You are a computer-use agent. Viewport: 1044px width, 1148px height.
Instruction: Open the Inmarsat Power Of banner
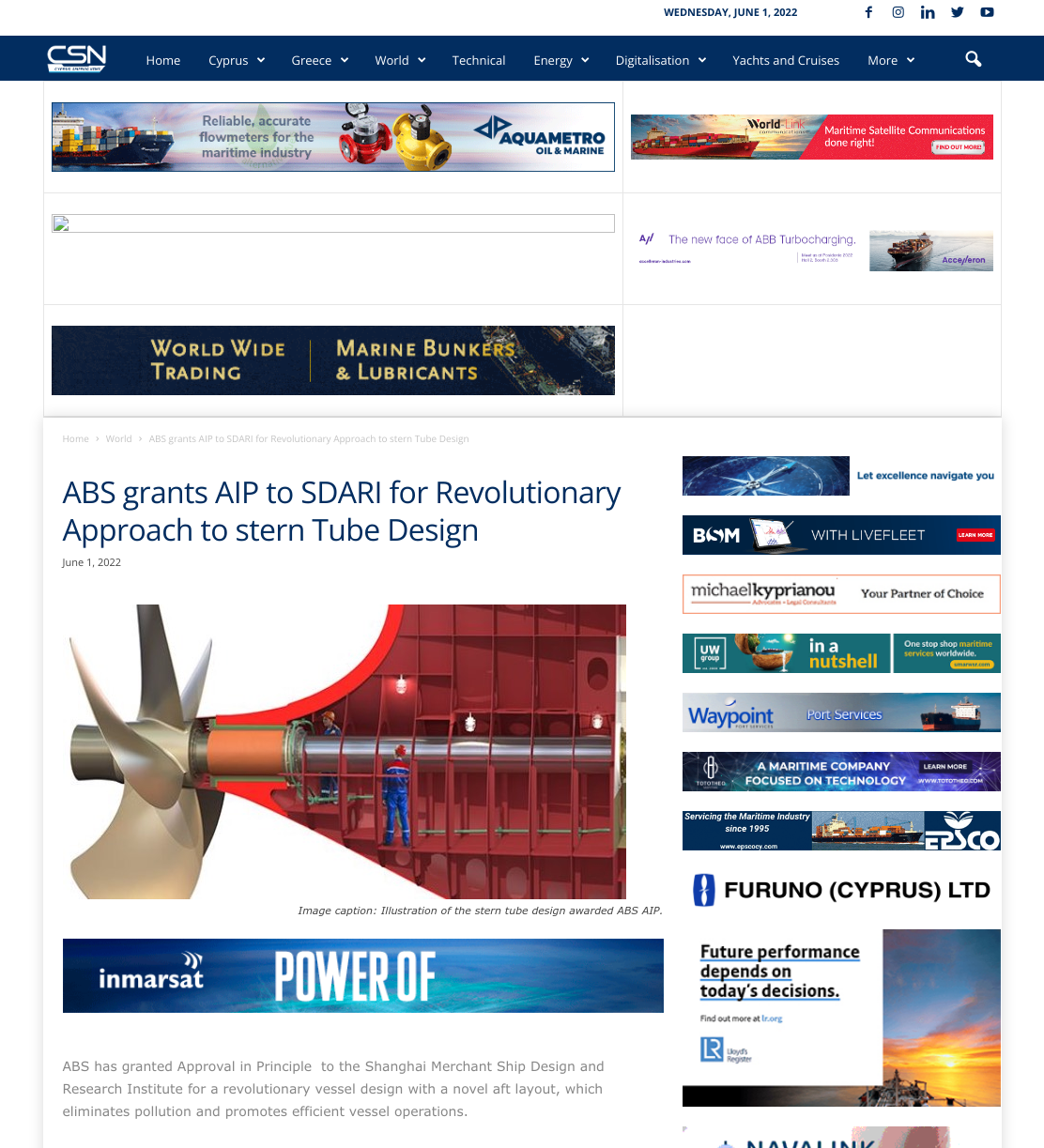(363, 975)
